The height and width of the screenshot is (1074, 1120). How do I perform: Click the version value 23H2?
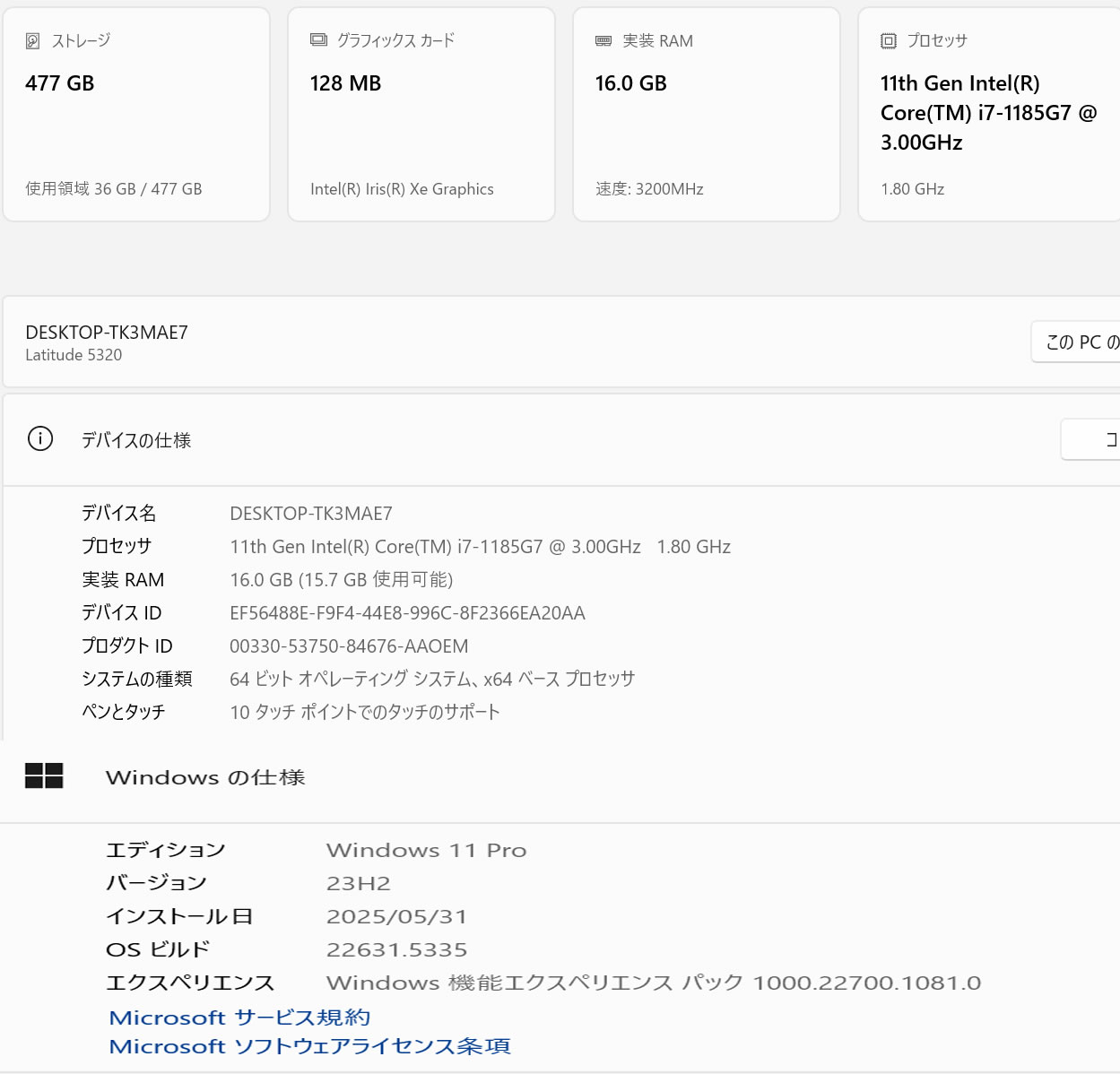pos(359,883)
